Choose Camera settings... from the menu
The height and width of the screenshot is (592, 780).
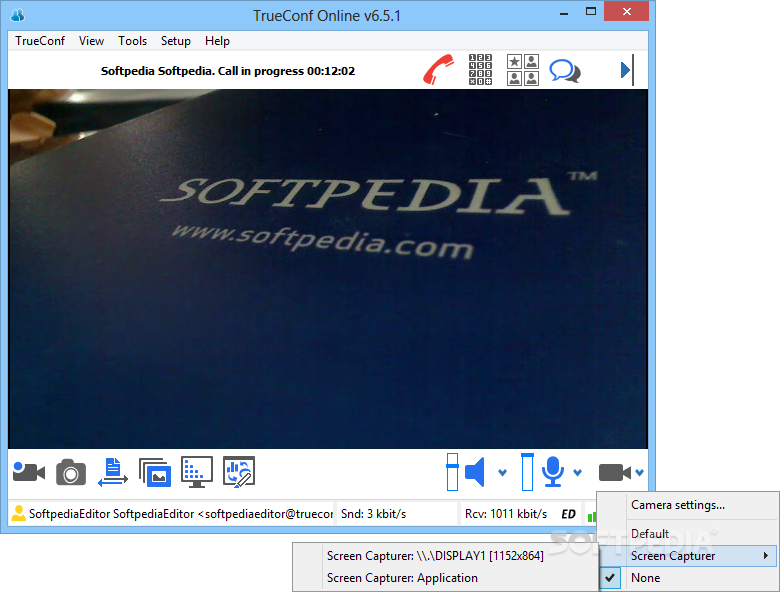tap(688, 505)
